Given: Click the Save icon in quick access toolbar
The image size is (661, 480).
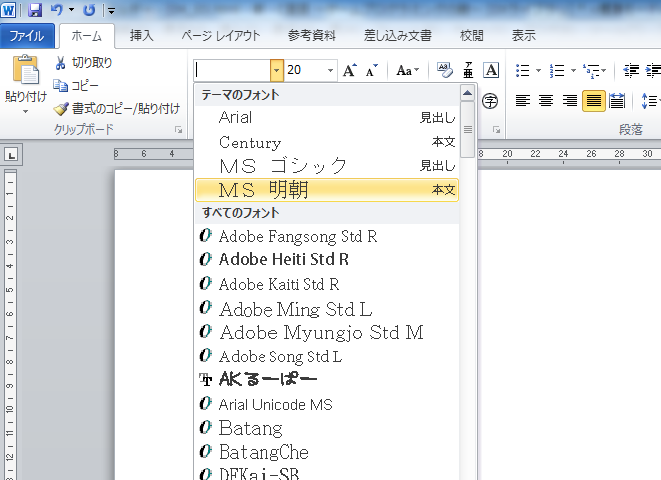Looking at the screenshot, I should 35,10.
